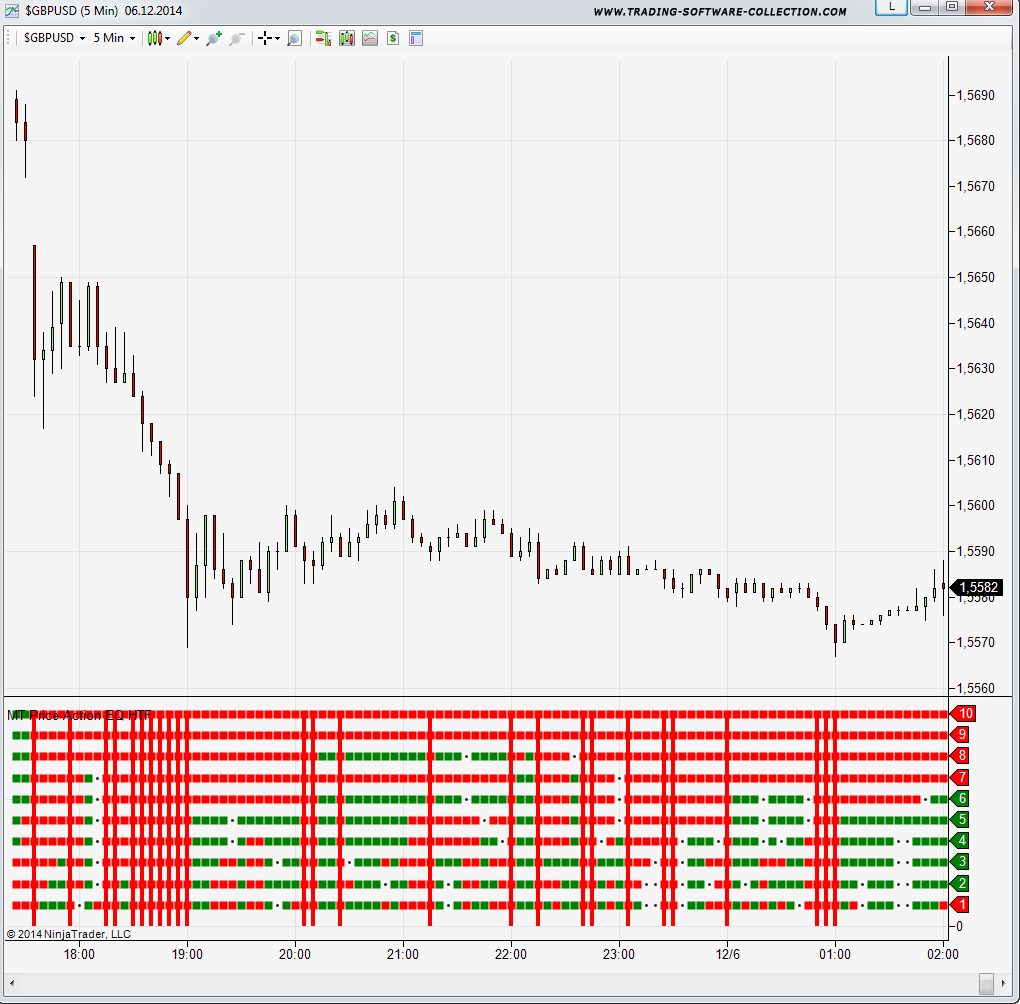Viewport: 1020px width, 1004px height.
Task: Click the 'L' link button in title bar
Action: (891, 8)
